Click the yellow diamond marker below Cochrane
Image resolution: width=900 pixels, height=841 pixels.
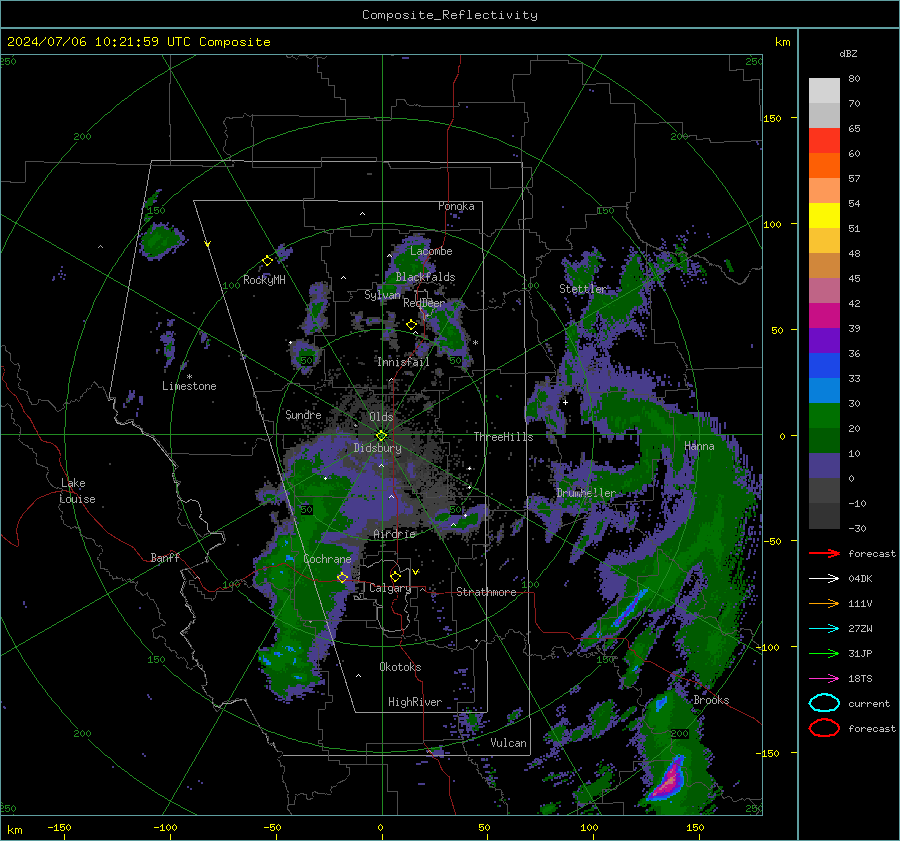[x=342, y=578]
